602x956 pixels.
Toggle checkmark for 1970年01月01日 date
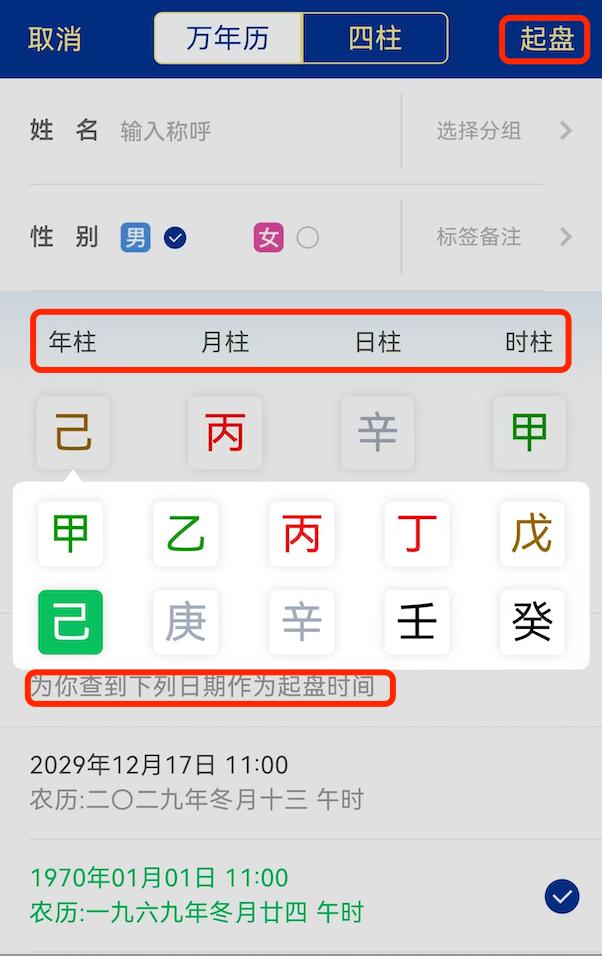click(x=561, y=896)
